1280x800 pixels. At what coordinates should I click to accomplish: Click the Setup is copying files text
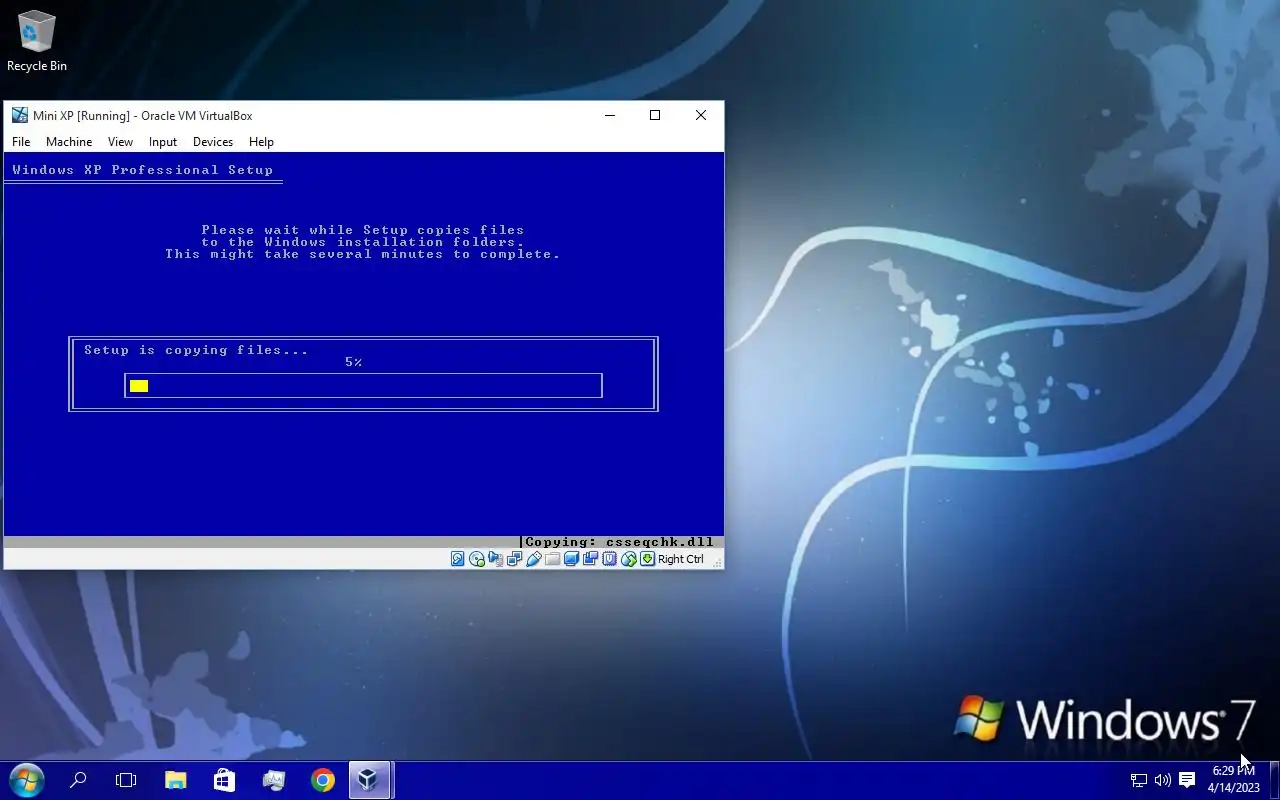[196, 350]
